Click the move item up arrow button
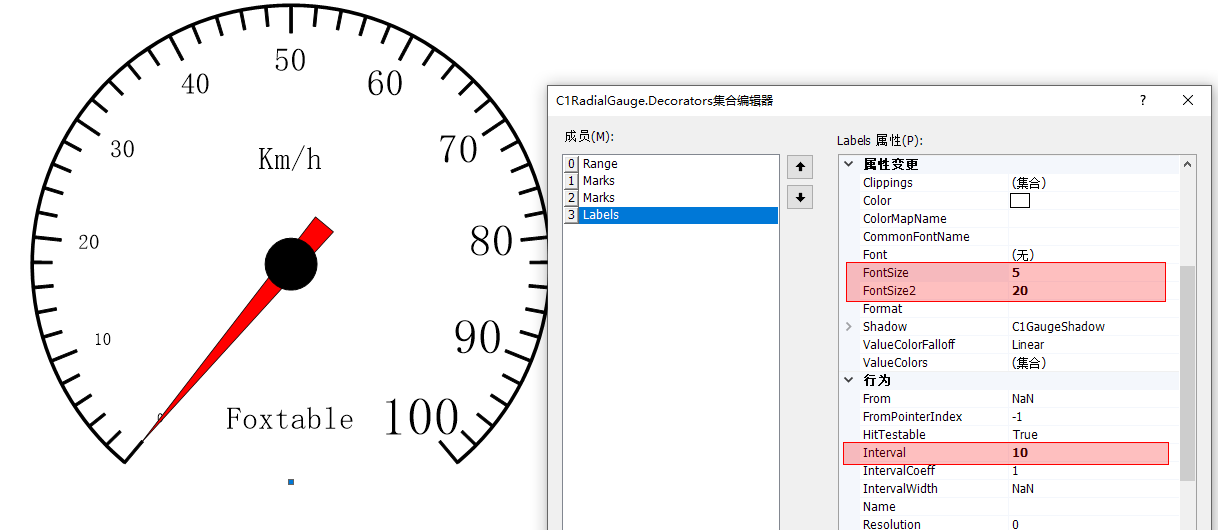Image resolution: width=1218 pixels, height=530 pixels. click(x=800, y=167)
